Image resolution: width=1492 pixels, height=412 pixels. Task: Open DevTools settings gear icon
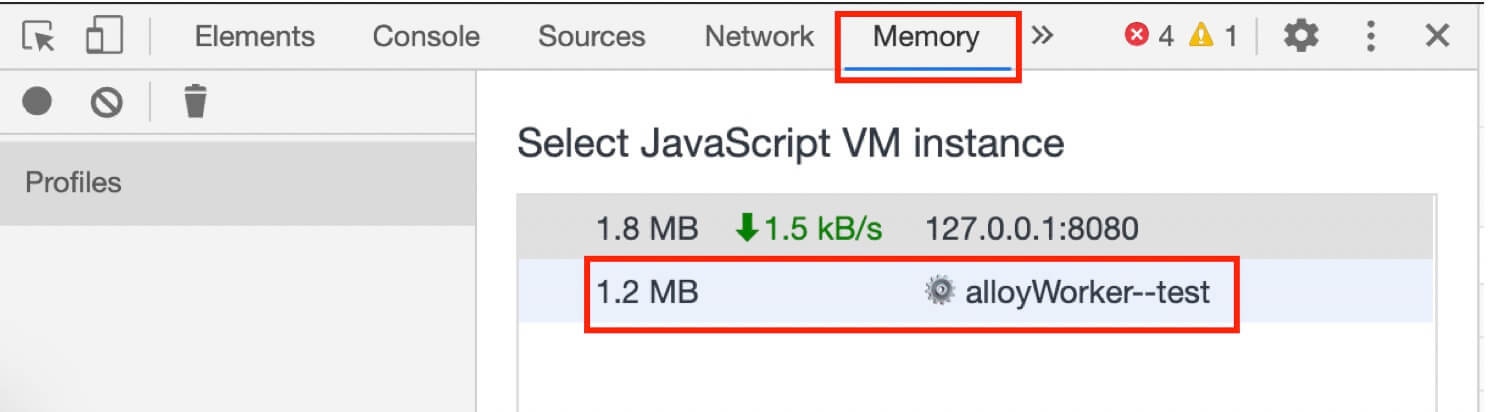pos(1301,37)
